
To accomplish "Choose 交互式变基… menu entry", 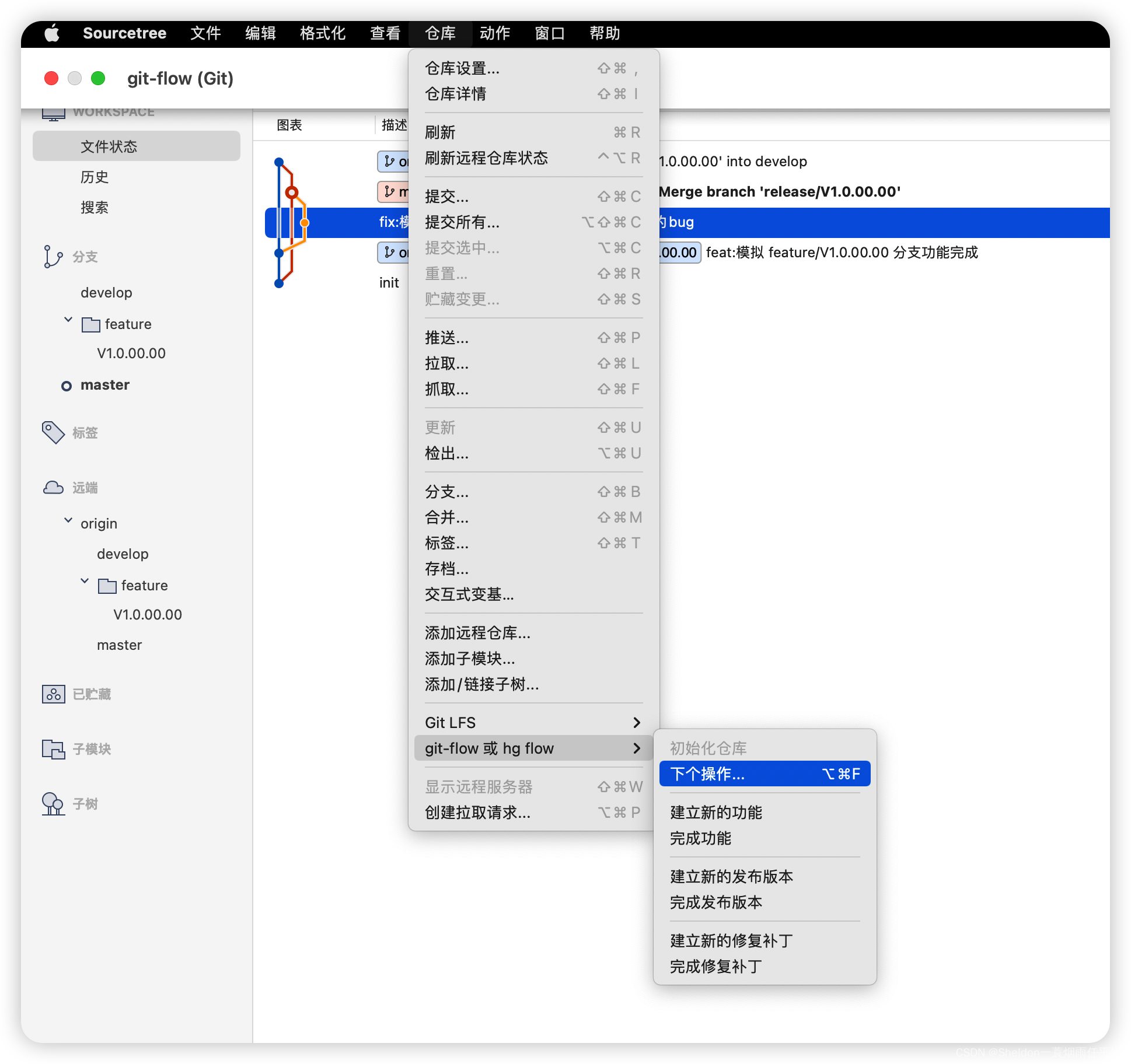I will 533,594.
